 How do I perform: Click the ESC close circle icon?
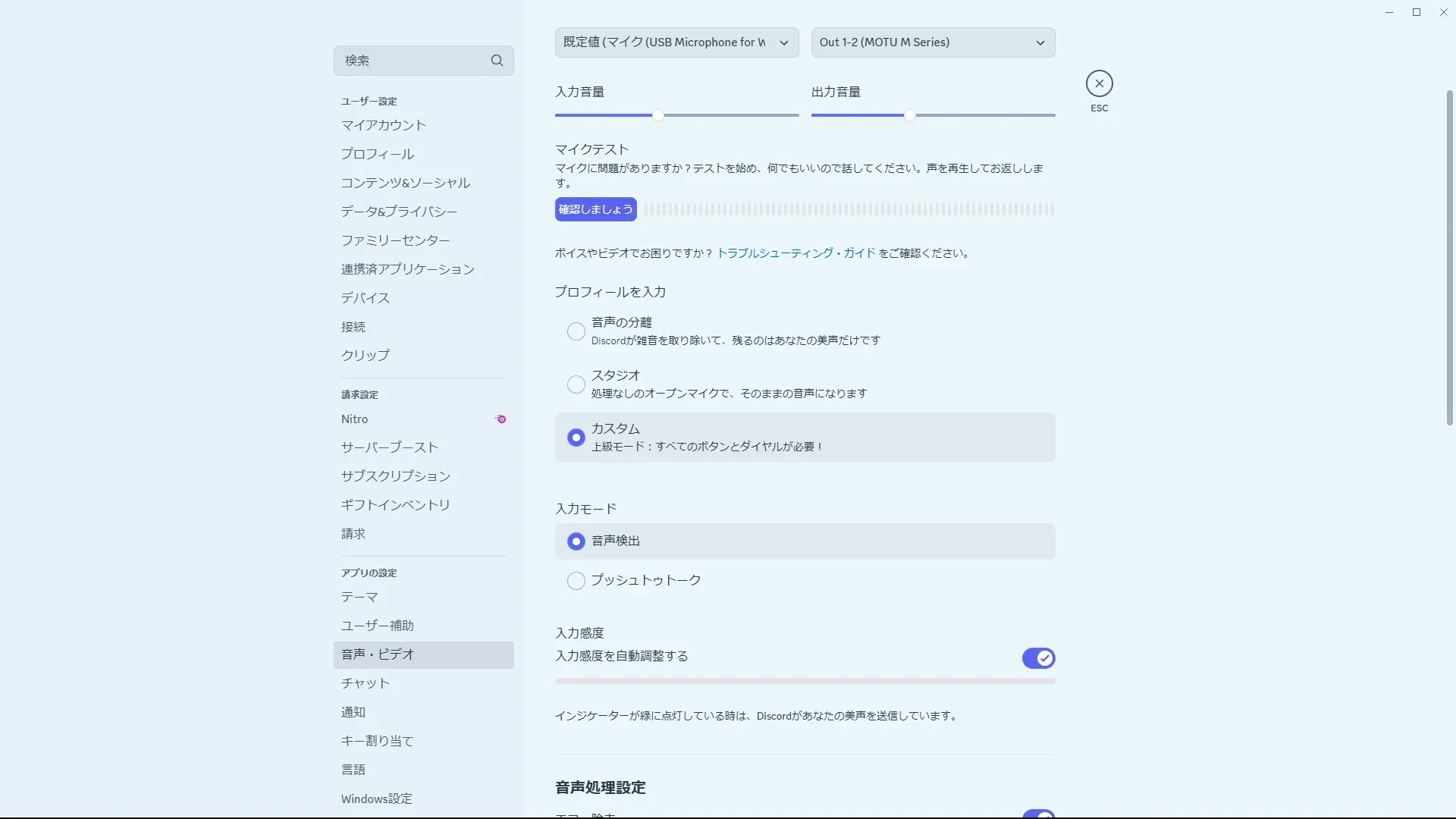[x=1099, y=83]
